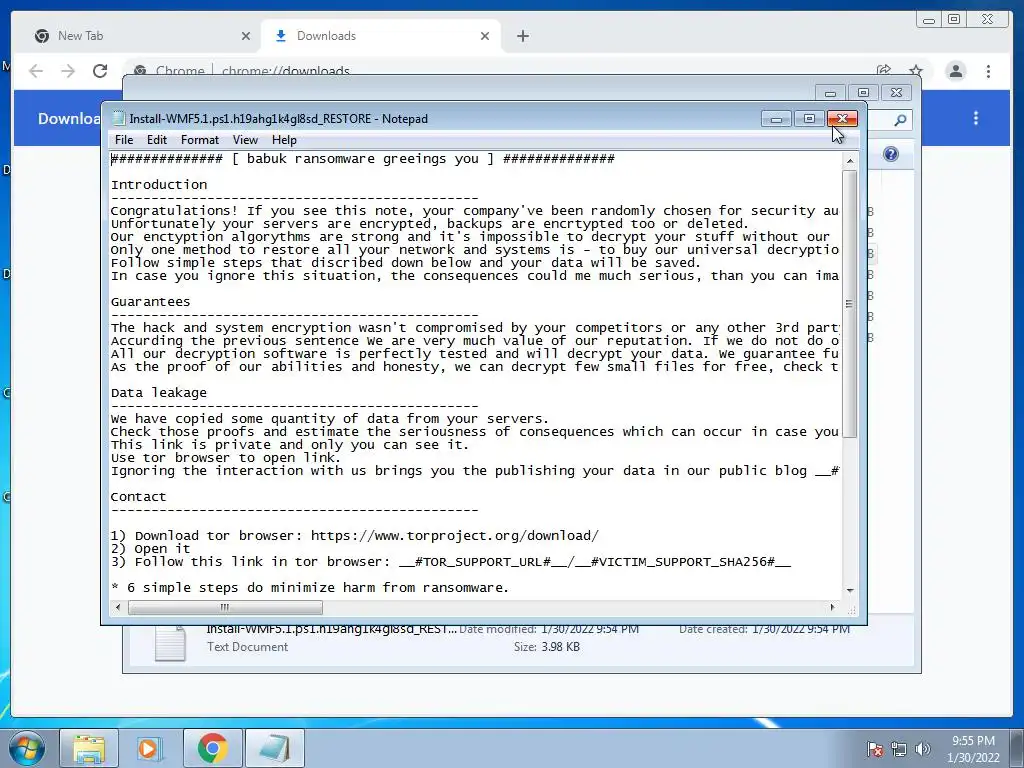Open volume speaker tray icon
Image resolution: width=1024 pixels, height=768 pixels.
coord(923,749)
